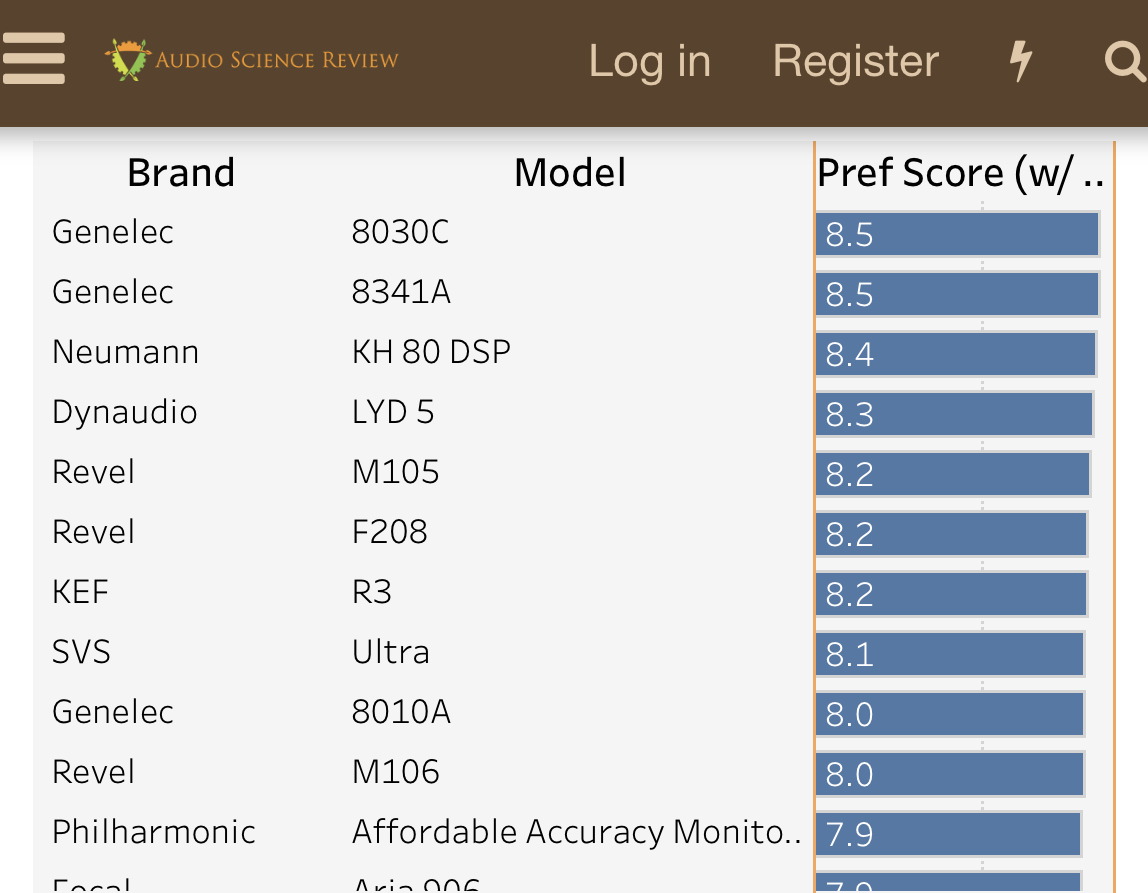This screenshot has height=893, width=1148.
Task: Click the 7.9 score bar for Philharmonic
Action: pyautogui.click(x=948, y=834)
